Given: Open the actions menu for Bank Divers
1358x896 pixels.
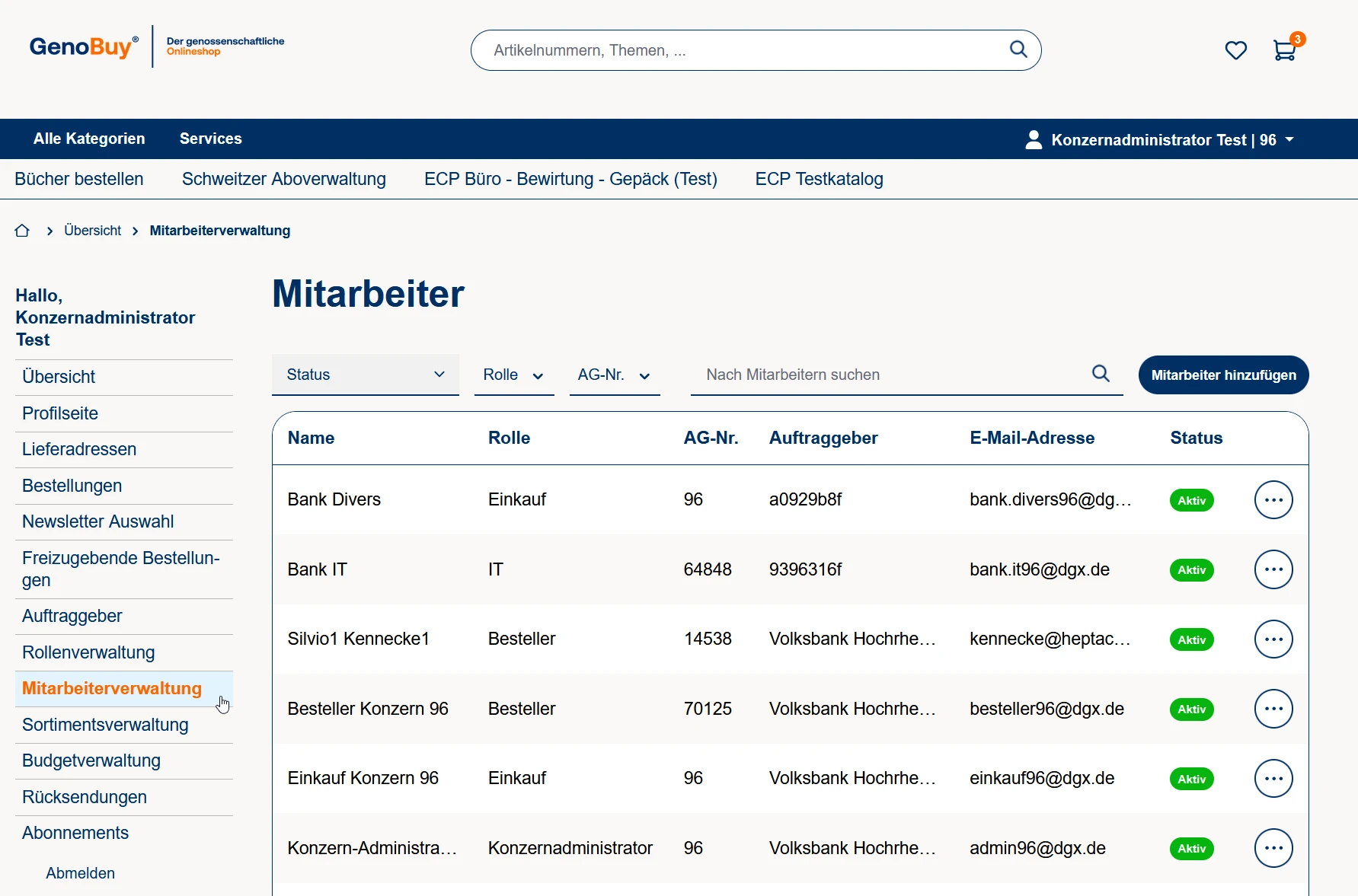Looking at the screenshot, I should pos(1273,500).
